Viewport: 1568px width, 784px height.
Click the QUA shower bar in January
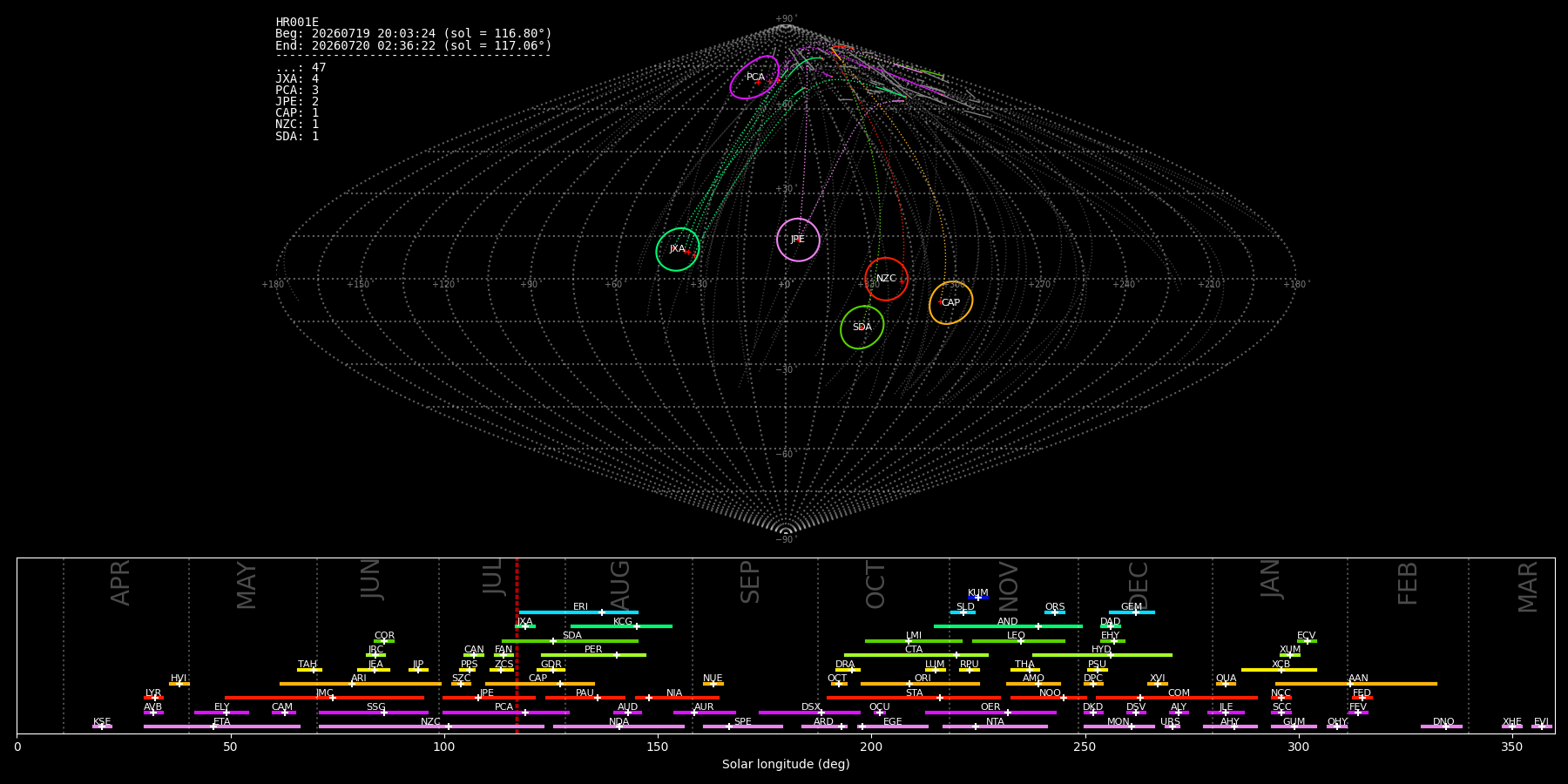coord(1226,684)
